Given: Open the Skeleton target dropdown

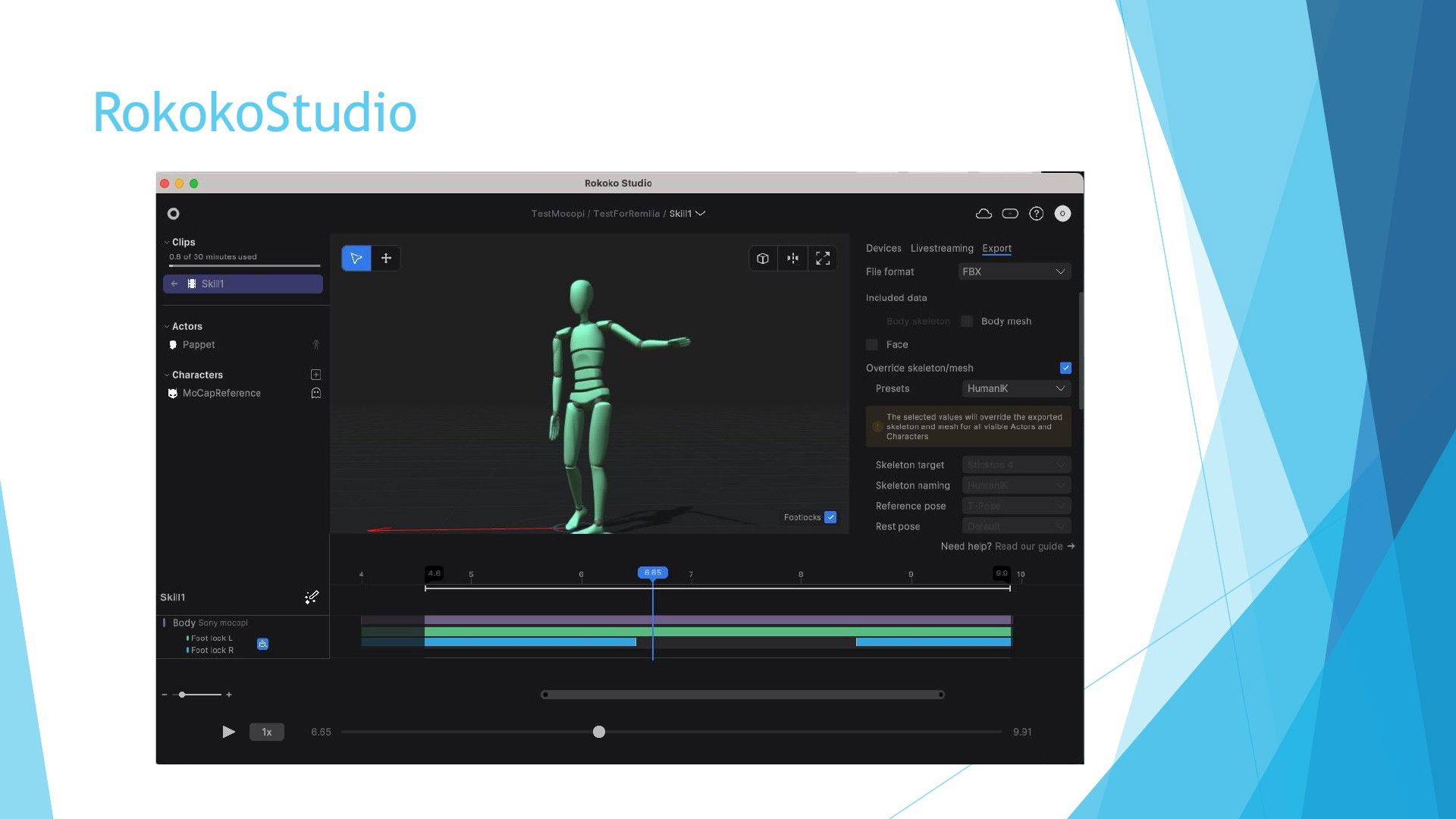Looking at the screenshot, I should (1016, 465).
